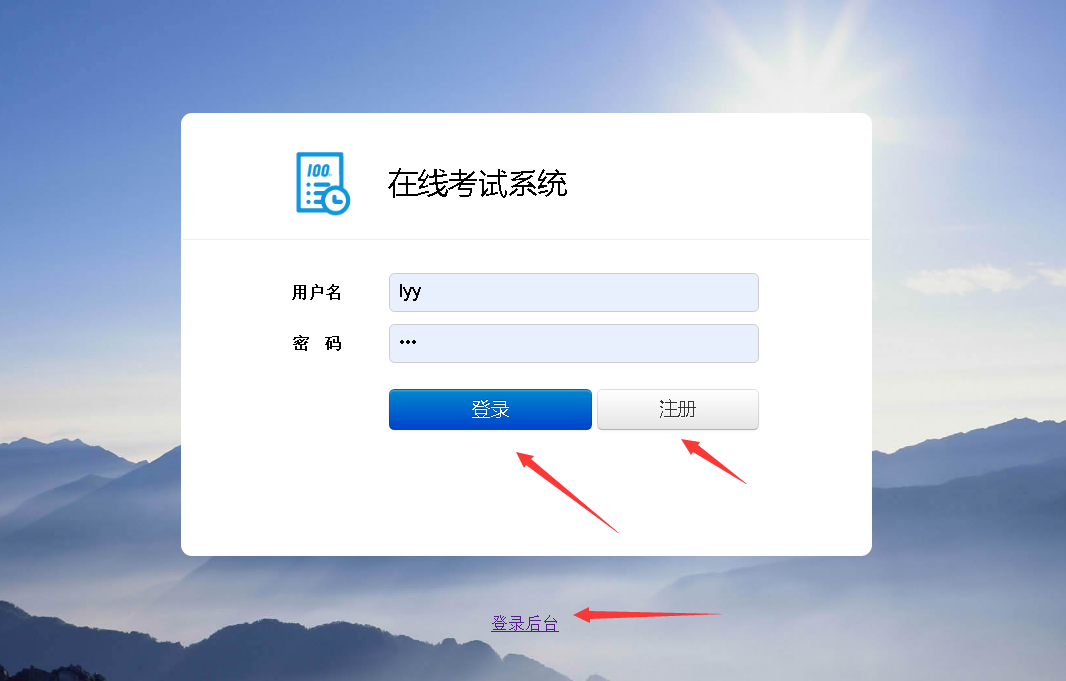
Task: Click the 在线考试系统 title text
Action: click(x=477, y=184)
